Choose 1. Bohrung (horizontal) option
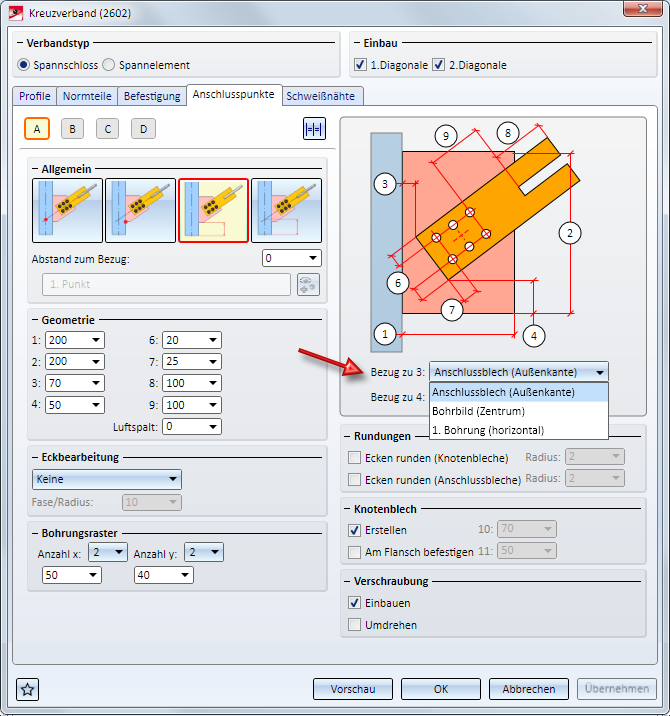This screenshot has height=716, width=670. pyautogui.click(x=519, y=430)
